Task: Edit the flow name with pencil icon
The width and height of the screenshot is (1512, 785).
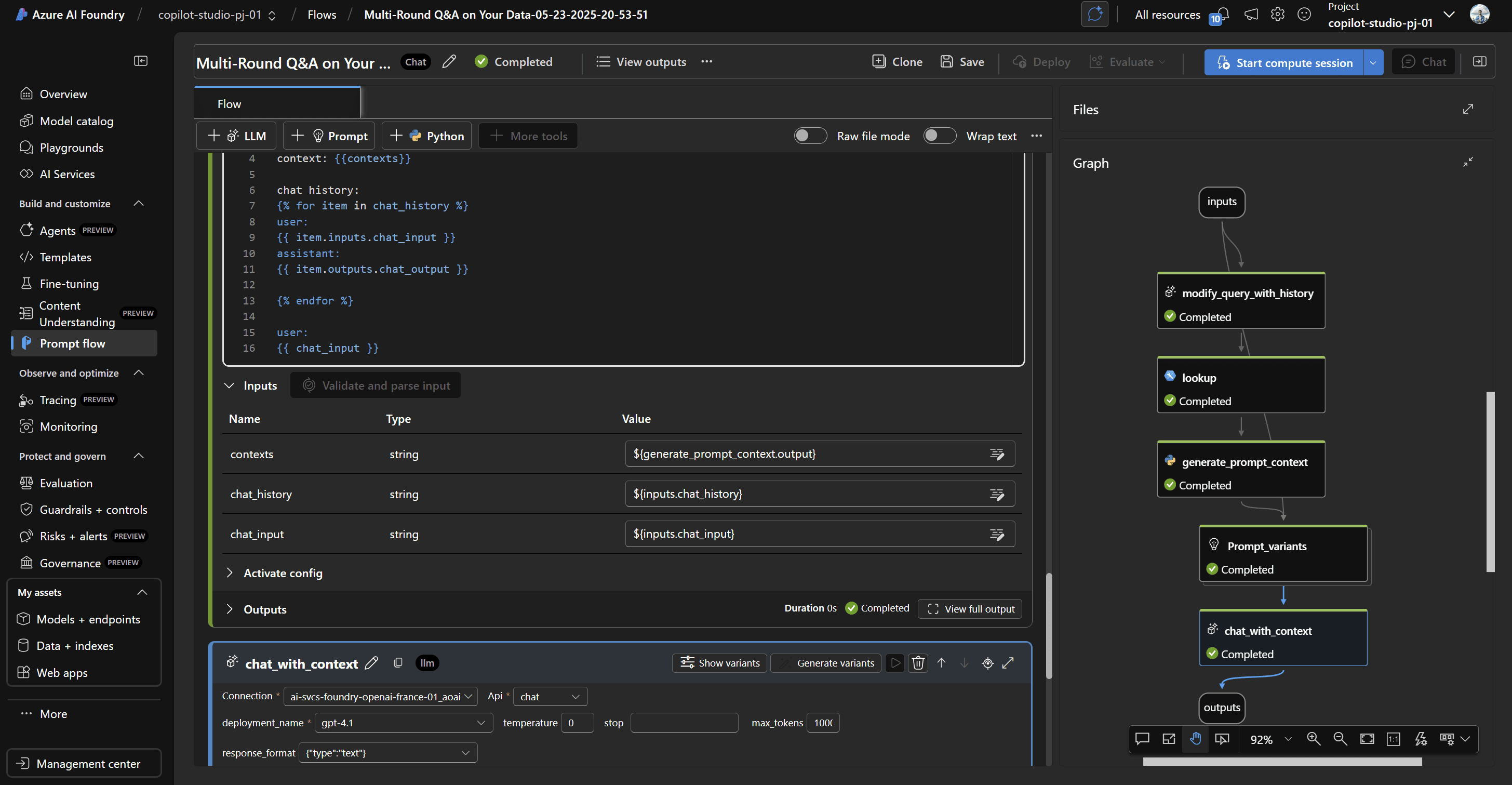Action: pyautogui.click(x=449, y=62)
